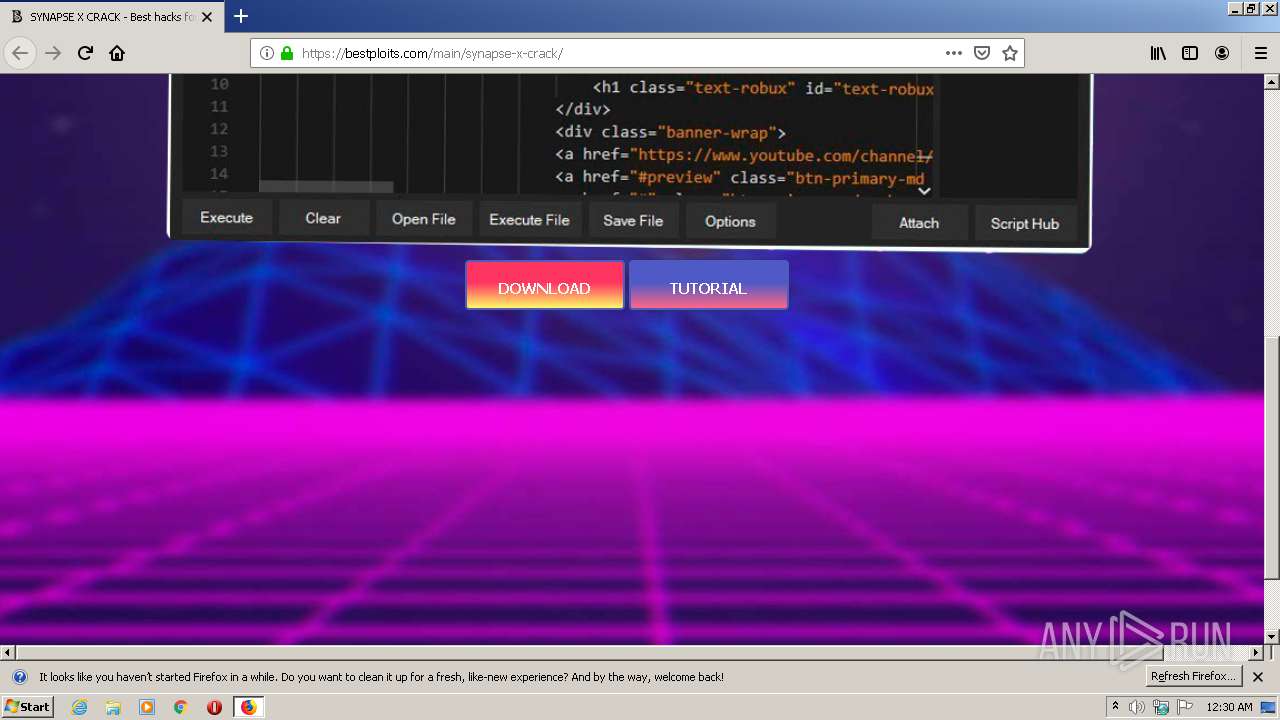Open the media player taskbar icon
Screen dimensions: 1280x720
(x=147, y=707)
